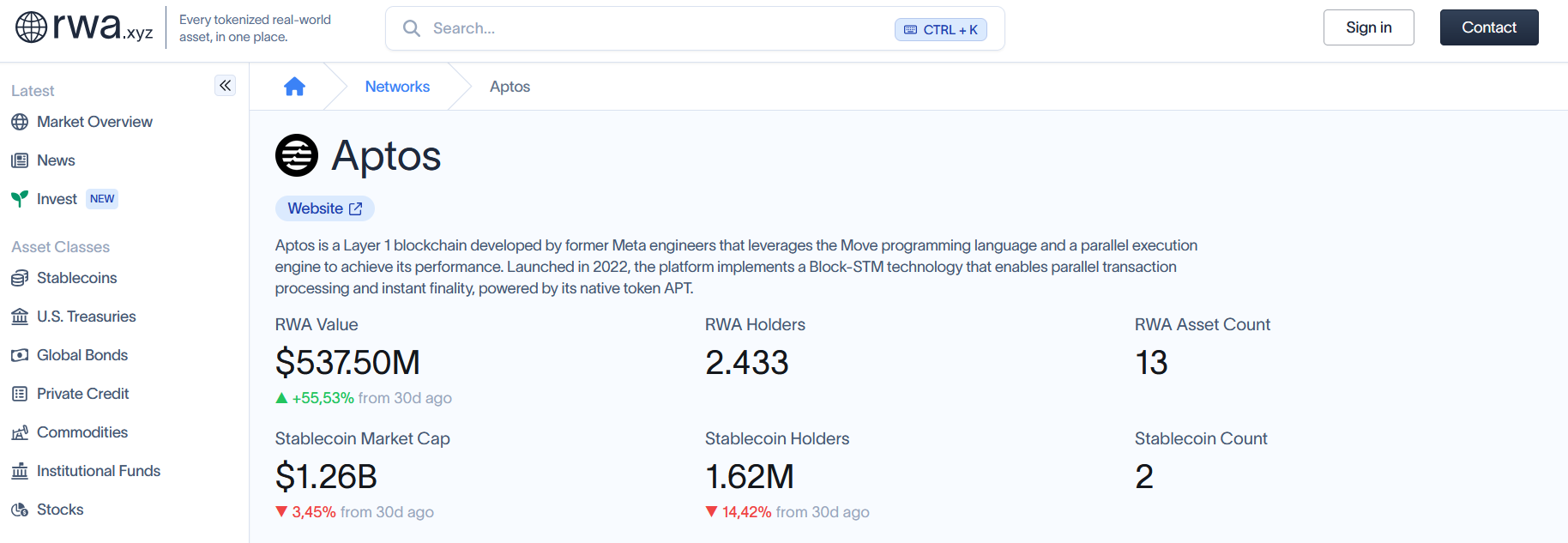Open Market Overview page
Image resolution: width=1568 pixels, height=543 pixels.
click(x=94, y=122)
